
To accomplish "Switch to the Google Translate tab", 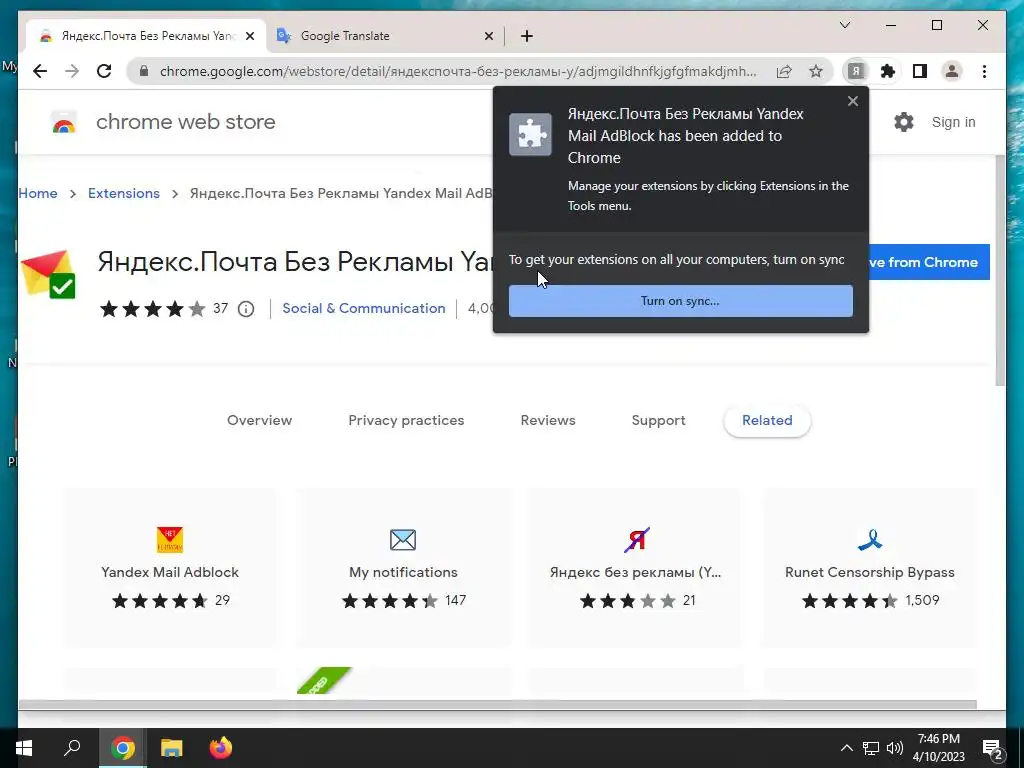I will coord(387,36).
